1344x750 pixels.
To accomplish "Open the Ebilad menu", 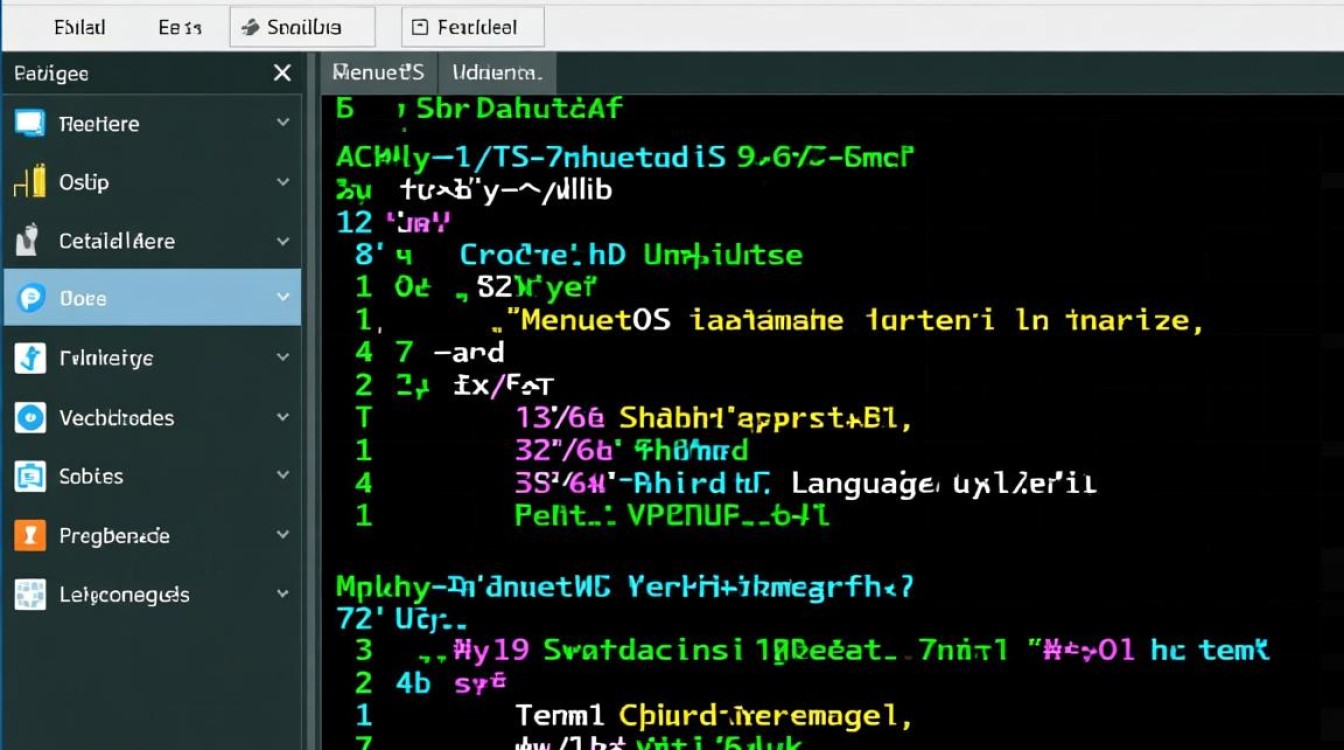I will click(79, 28).
